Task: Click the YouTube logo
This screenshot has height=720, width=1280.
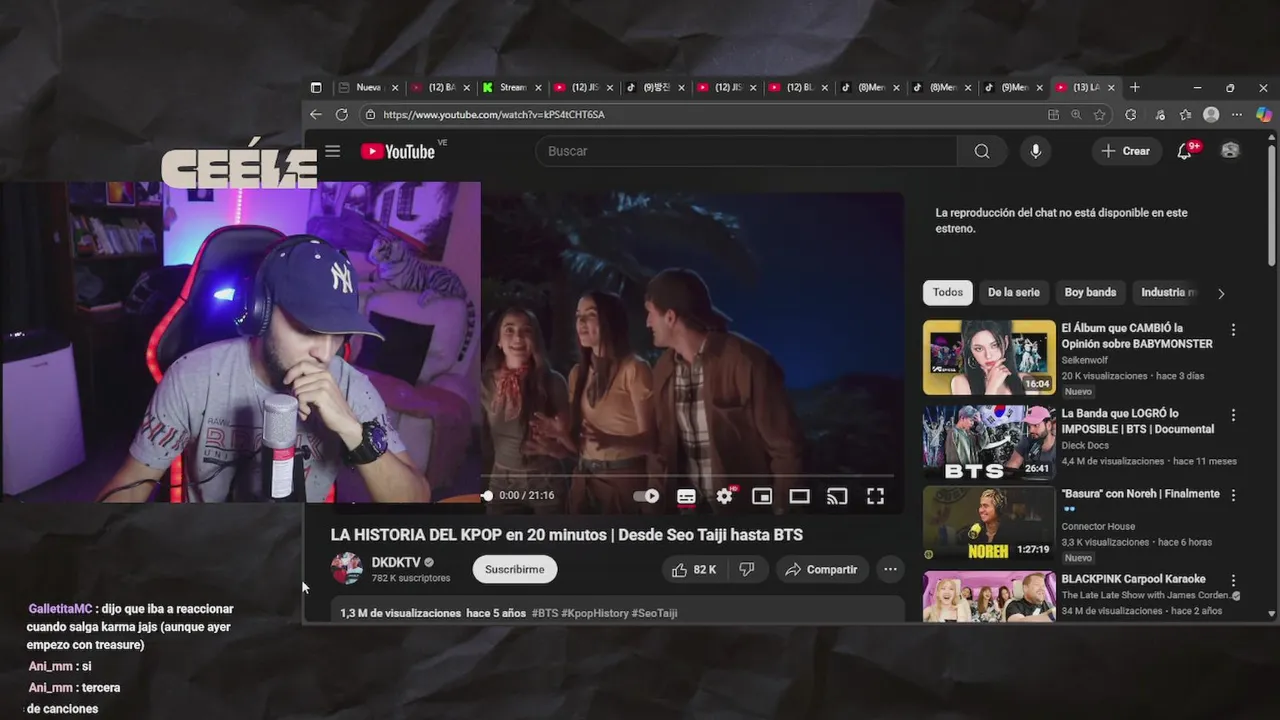Action: pyautogui.click(x=398, y=151)
